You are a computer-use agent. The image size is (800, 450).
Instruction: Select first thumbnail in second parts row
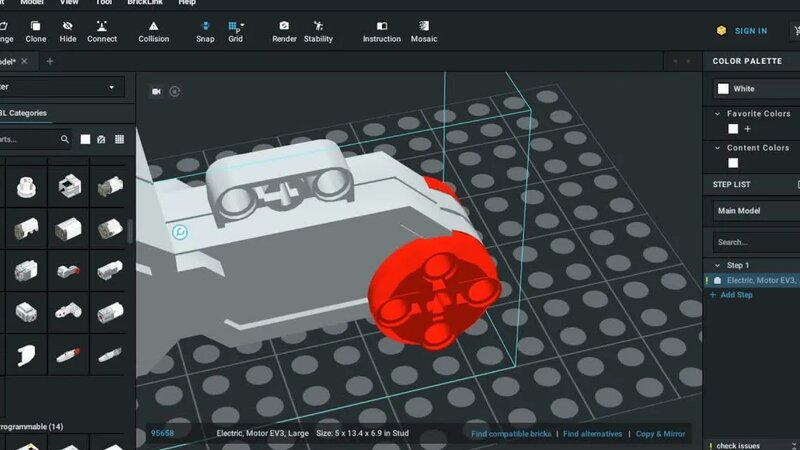(x=26, y=229)
